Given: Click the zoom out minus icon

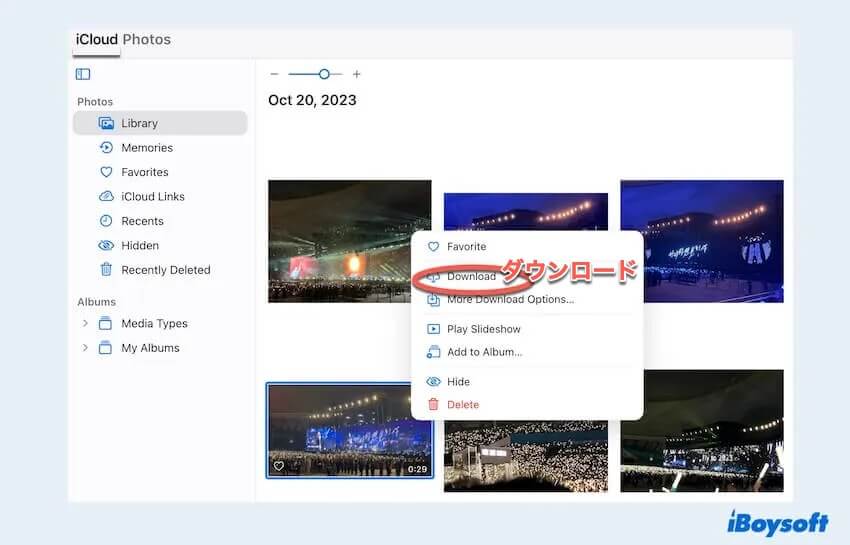Looking at the screenshot, I should (x=275, y=74).
